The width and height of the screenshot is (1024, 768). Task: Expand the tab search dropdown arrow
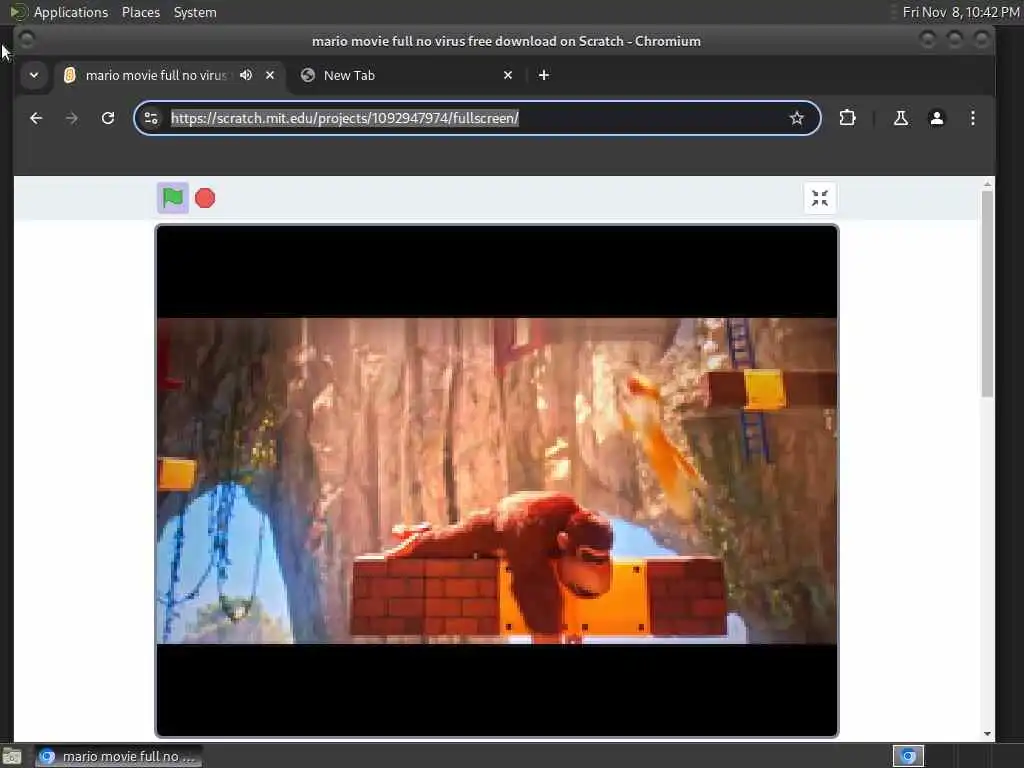point(34,75)
